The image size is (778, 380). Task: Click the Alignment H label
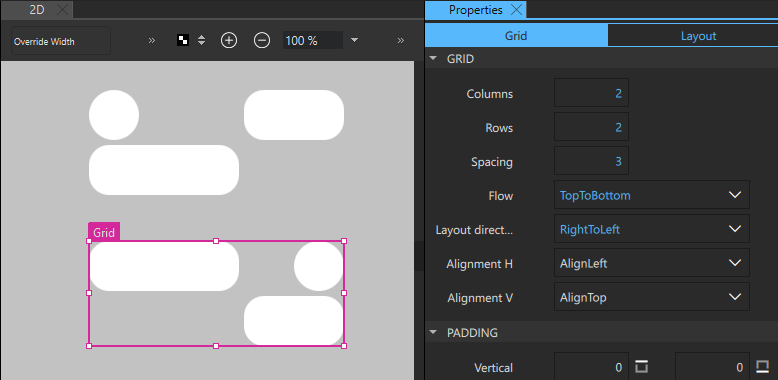click(x=479, y=264)
